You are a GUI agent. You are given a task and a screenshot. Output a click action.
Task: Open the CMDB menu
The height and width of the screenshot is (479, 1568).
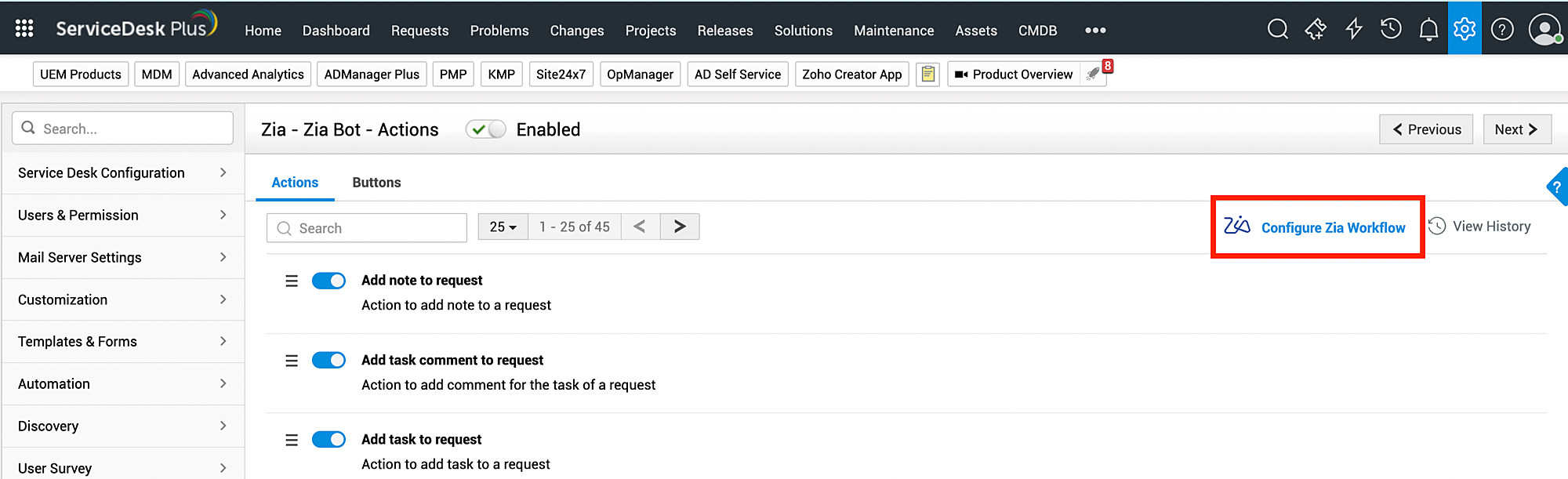click(x=1037, y=30)
